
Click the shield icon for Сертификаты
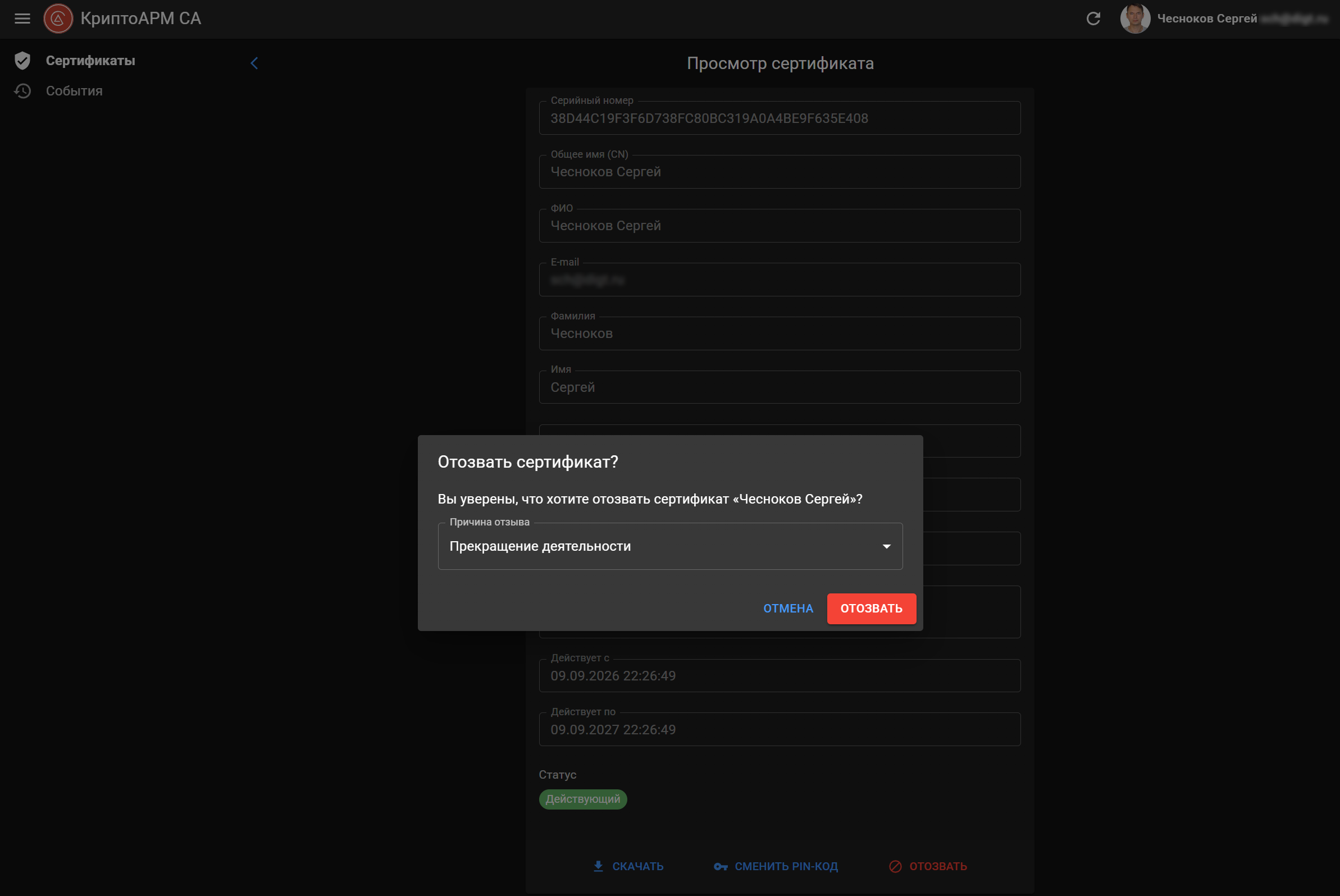click(22, 61)
